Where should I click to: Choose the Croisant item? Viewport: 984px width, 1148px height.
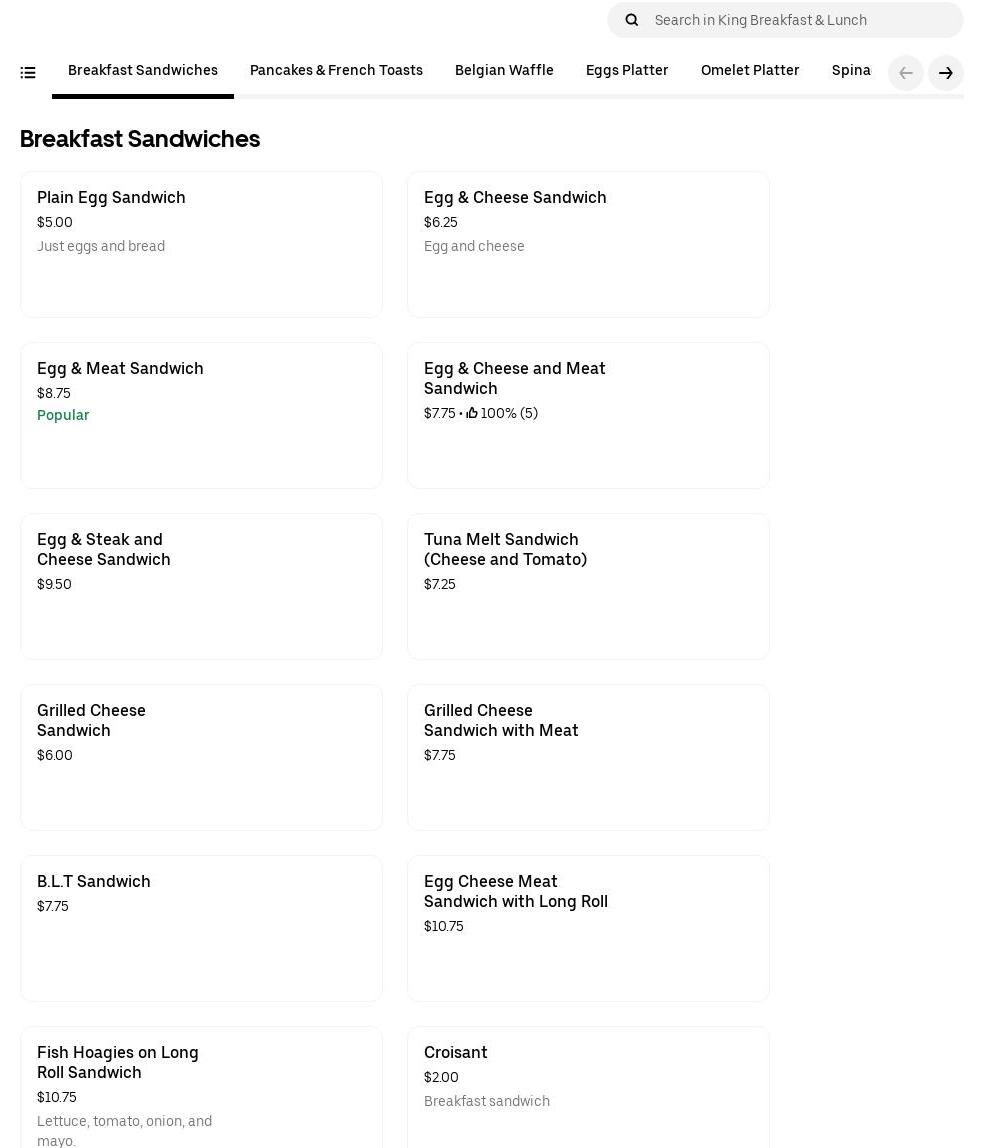coord(588,1087)
